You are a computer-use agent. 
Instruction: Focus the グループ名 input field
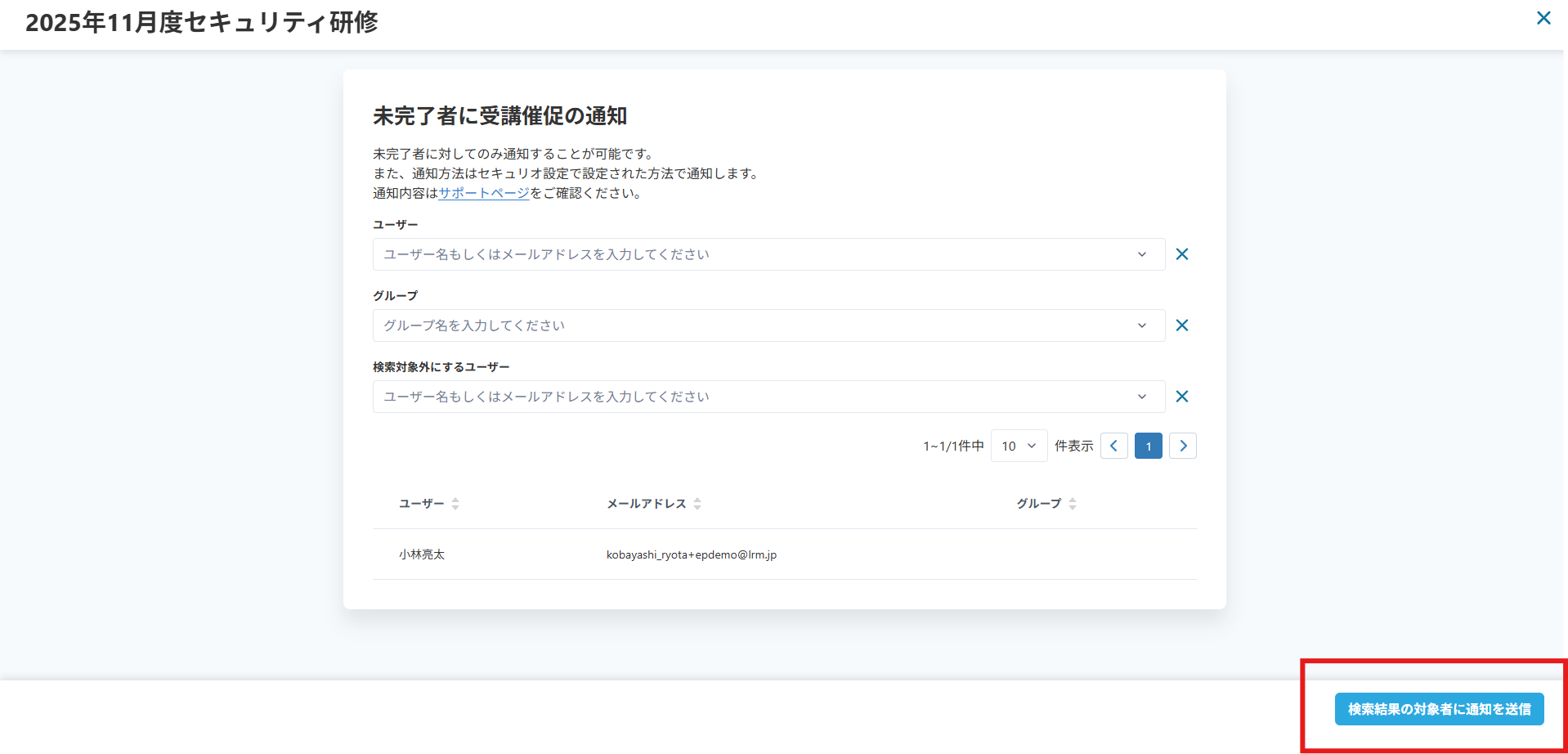click(x=752, y=325)
